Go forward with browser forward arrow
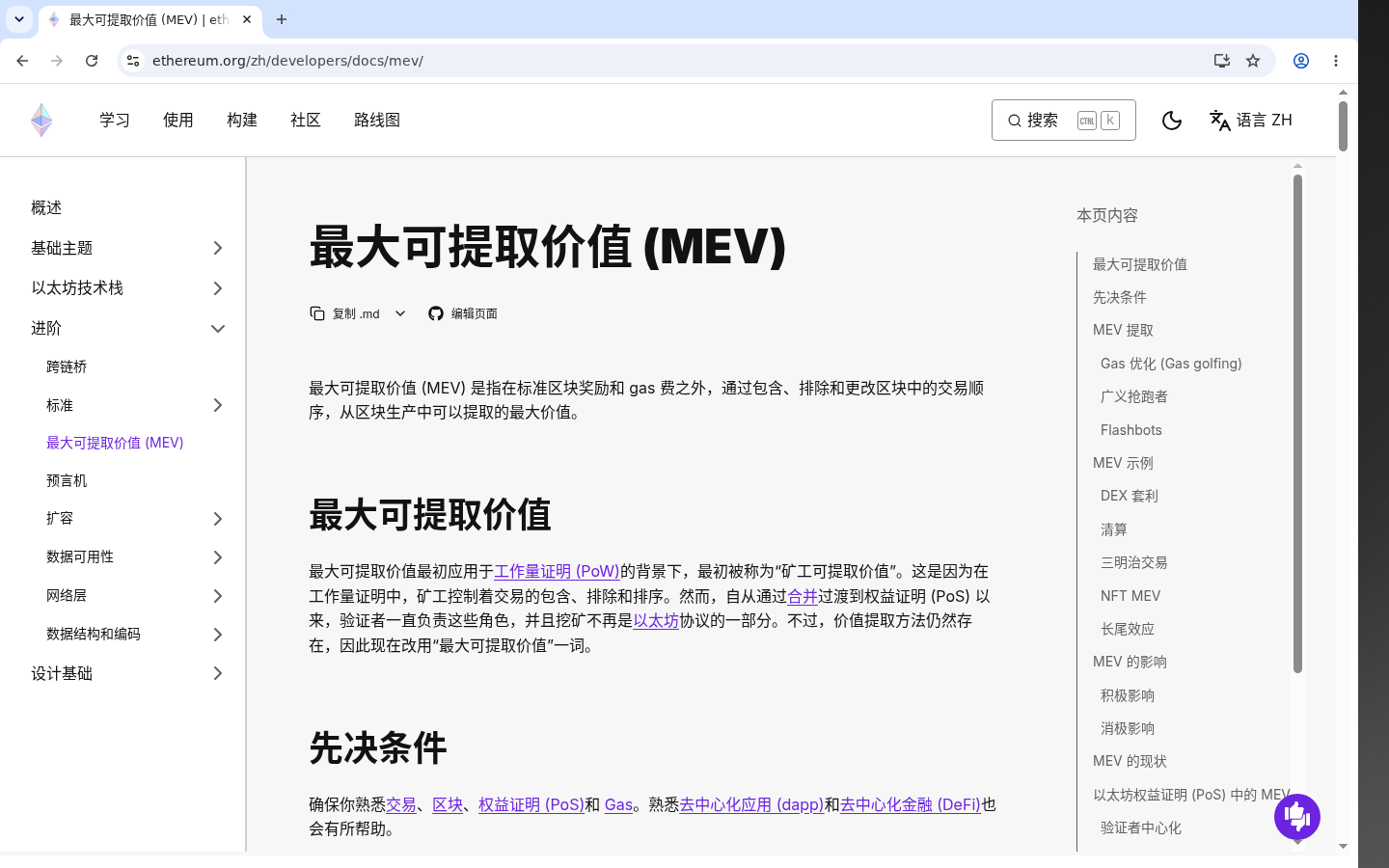 click(57, 61)
